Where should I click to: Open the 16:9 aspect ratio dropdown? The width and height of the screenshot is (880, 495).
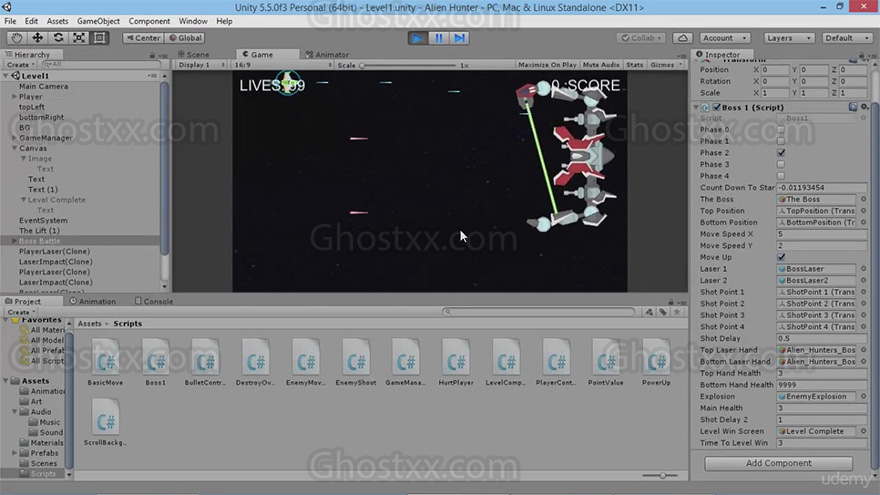click(x=283, y=65)
